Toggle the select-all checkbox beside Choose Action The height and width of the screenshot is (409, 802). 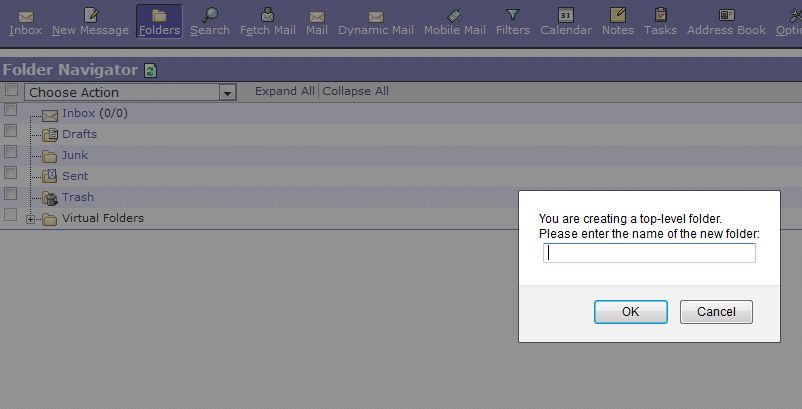point(11,91)
